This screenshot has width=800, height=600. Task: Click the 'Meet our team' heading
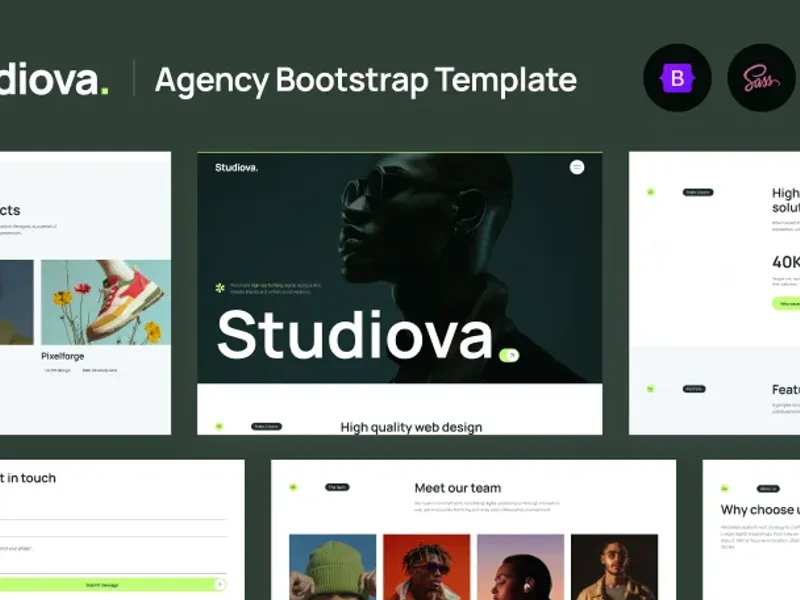click(457, 488)
